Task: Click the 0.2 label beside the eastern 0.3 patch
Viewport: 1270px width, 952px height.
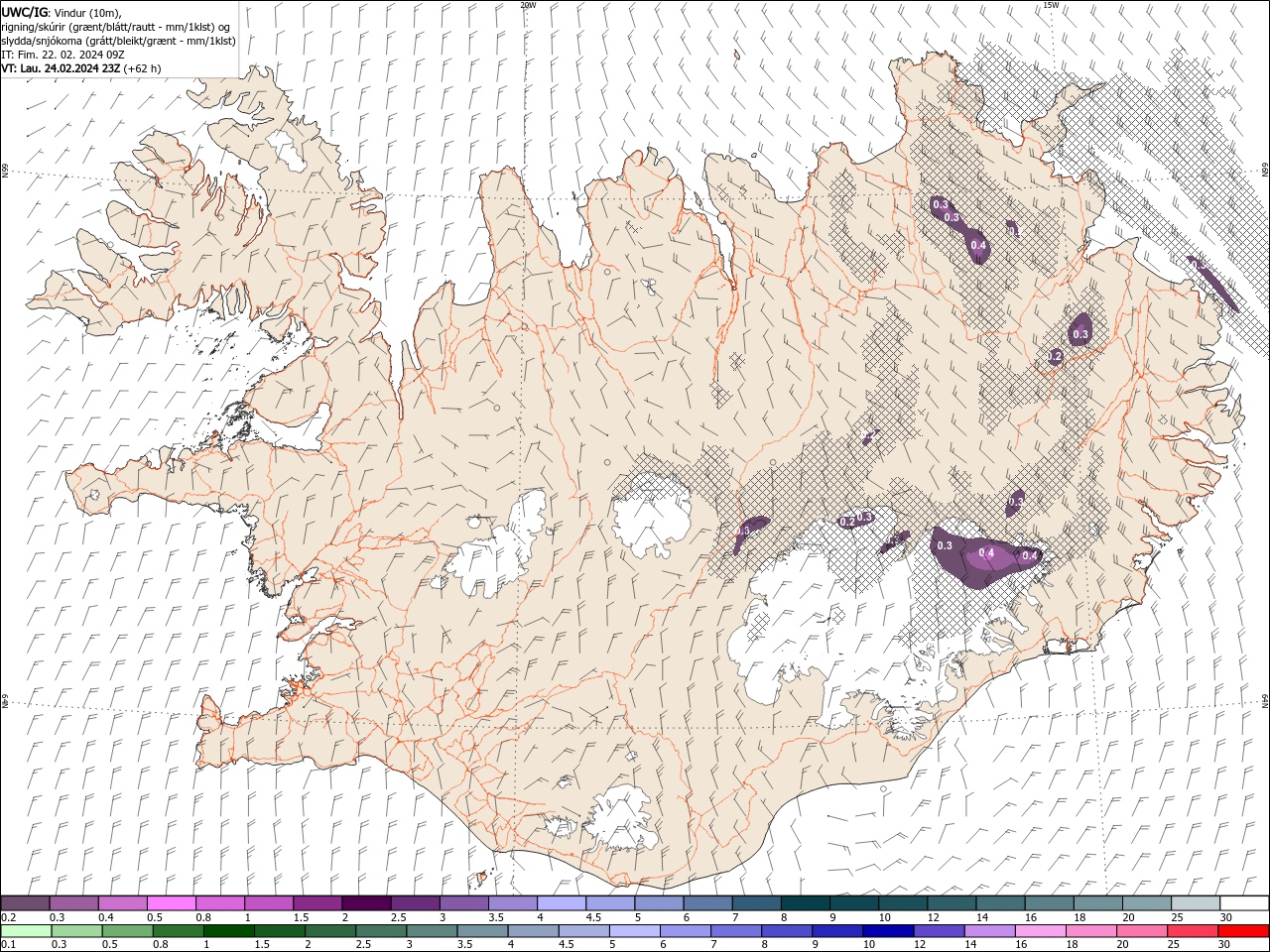Action: pos(1055,356)
